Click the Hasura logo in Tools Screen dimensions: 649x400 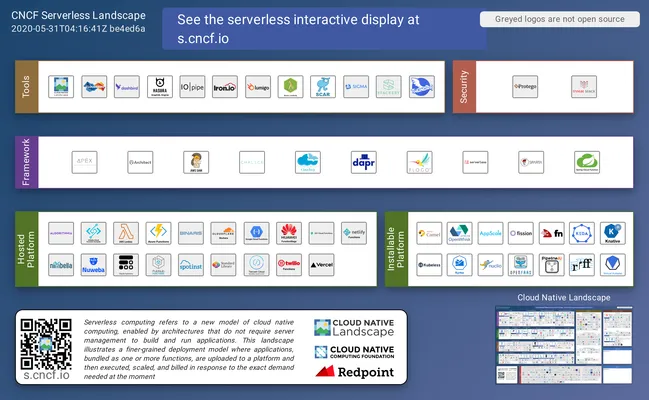[x=160, y=87]
